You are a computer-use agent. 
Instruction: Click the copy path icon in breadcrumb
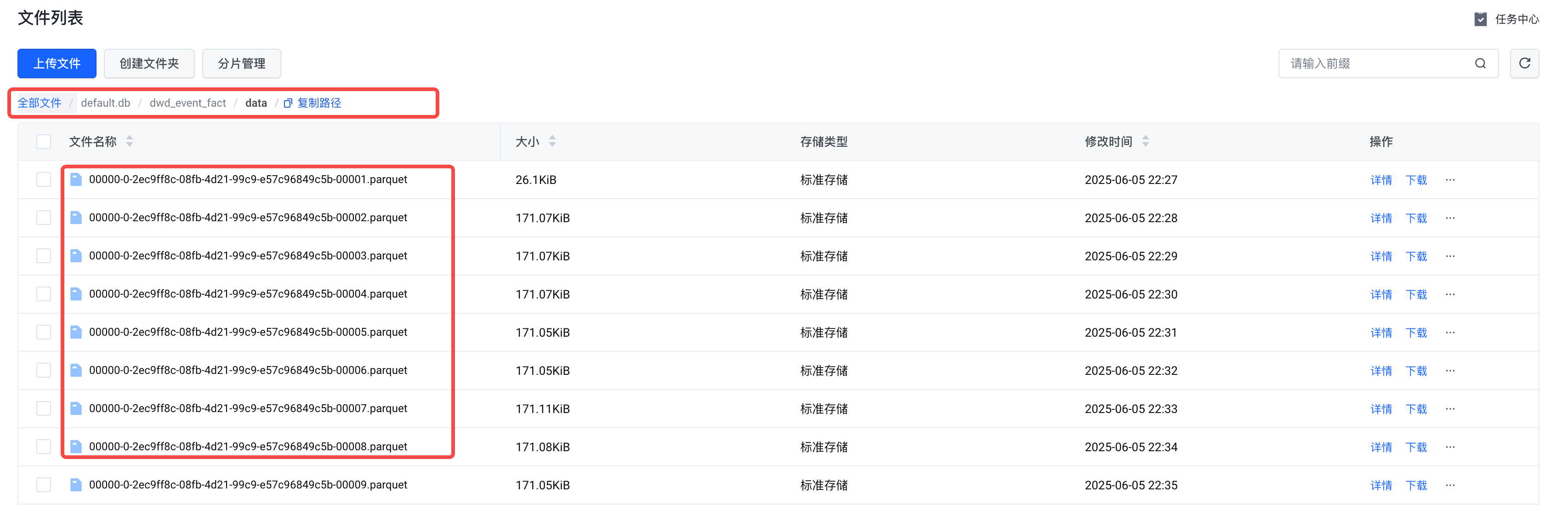click(x=288, y=103)
